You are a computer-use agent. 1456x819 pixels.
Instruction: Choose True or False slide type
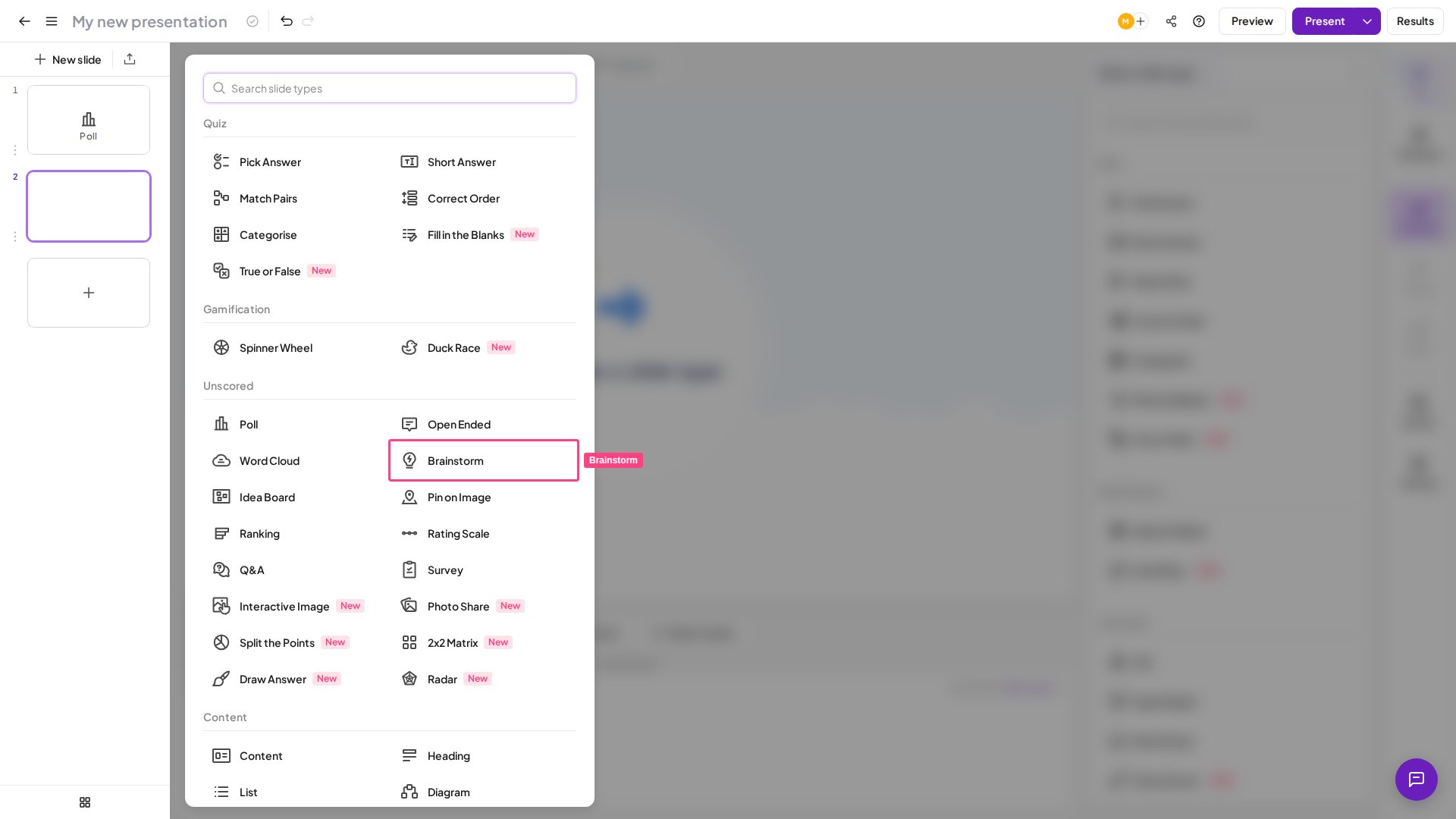tap(295, 271)
